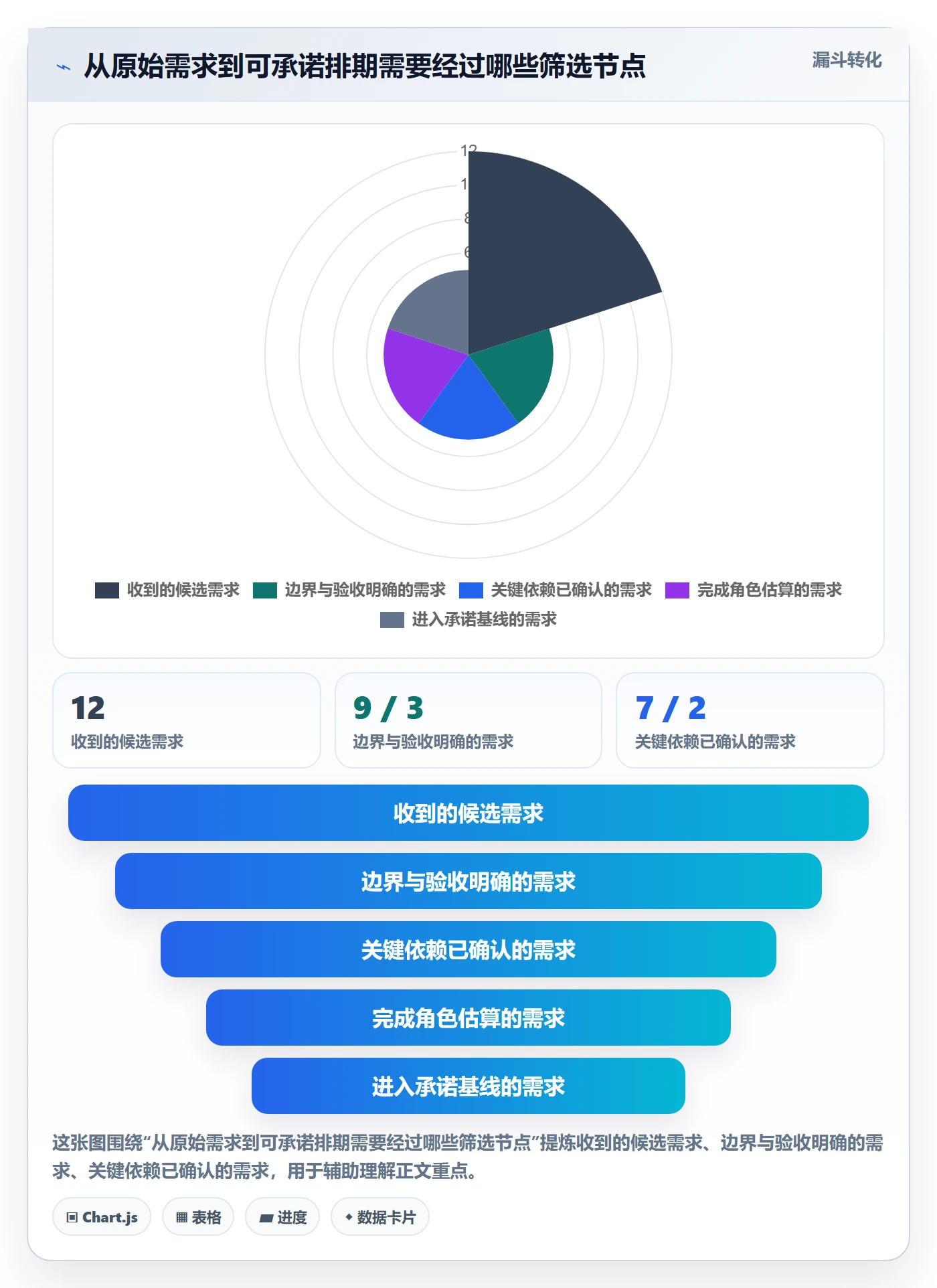Click the 表格 tag label
This screenshot has height=1288, width=937.
pyautogui.click(x=206, y=1217)
